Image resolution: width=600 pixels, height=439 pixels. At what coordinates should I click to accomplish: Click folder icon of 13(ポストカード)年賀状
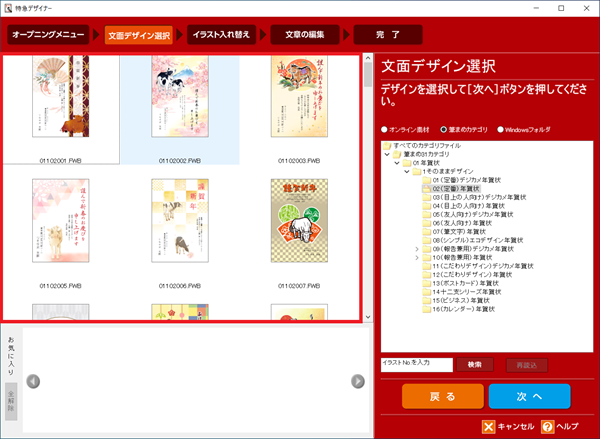(x=427, y=283)
